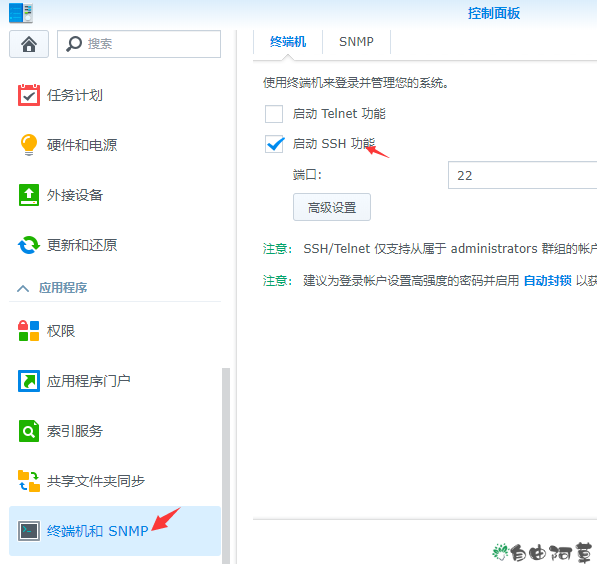Open 更新和还原 update and restore icon

[29, 245]
